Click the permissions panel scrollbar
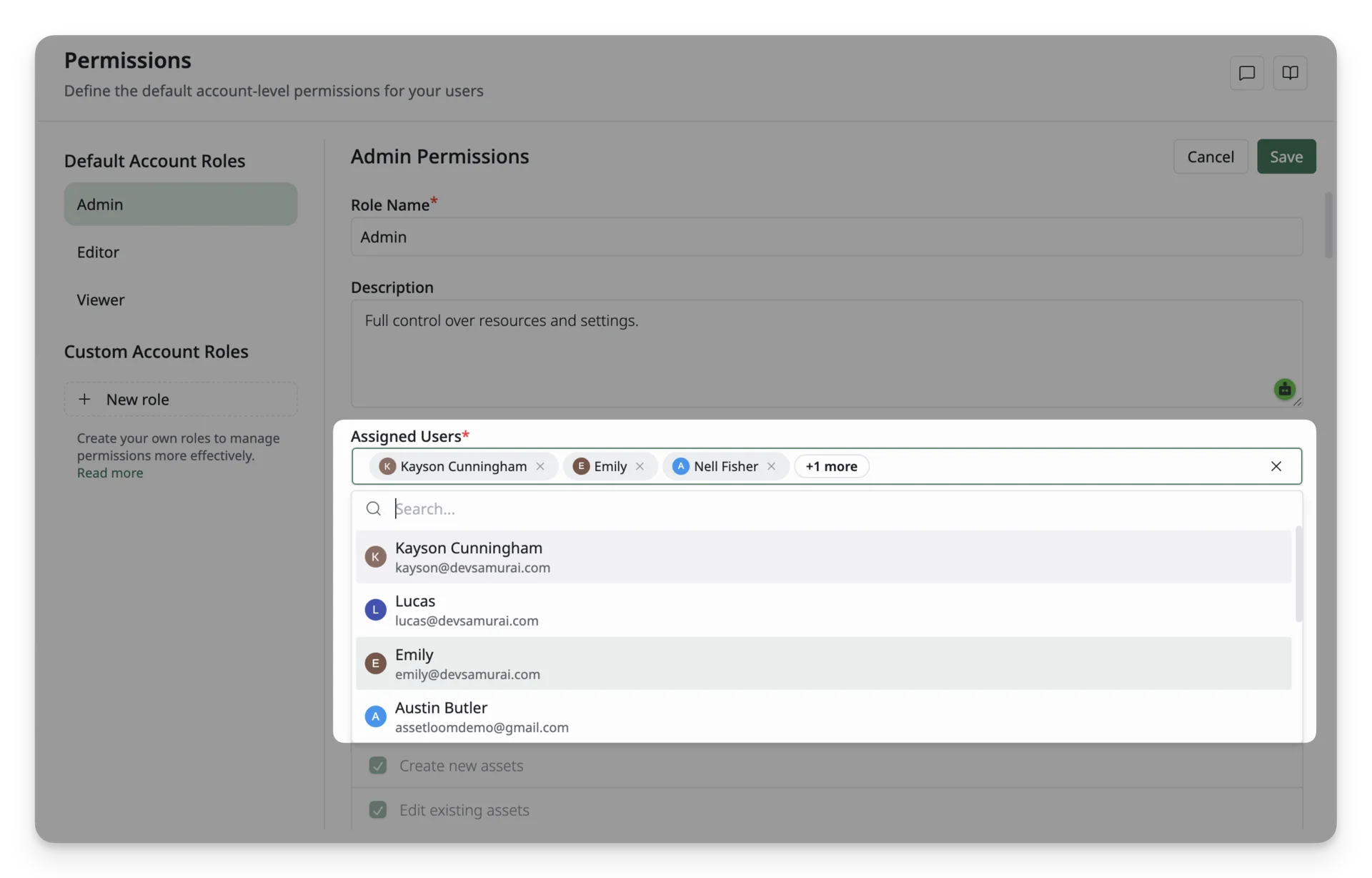The image size is (1372, 878). pyautogui.click(x=1328, y=225)
